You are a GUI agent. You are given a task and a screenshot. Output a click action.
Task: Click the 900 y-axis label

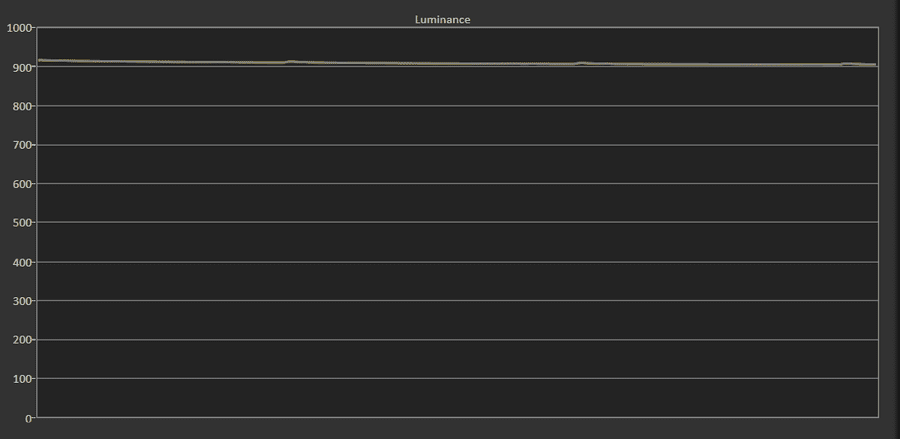[x=22, y=67]
